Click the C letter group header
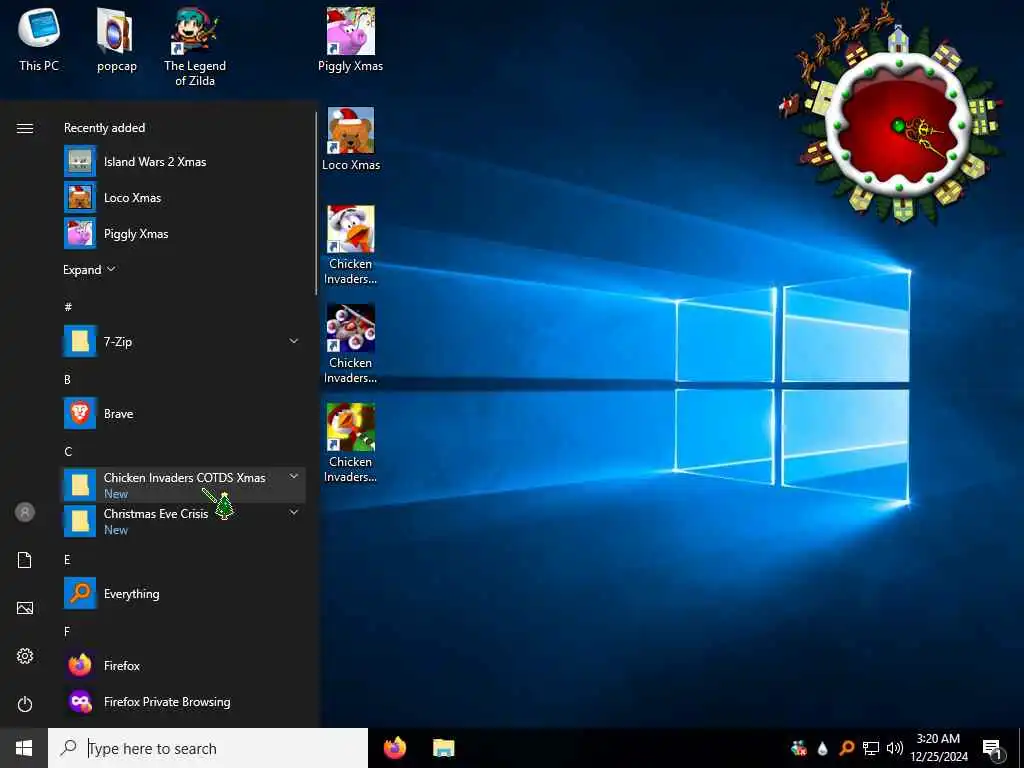The width and height of the screenshot is (1024, 768). point(67,451)
